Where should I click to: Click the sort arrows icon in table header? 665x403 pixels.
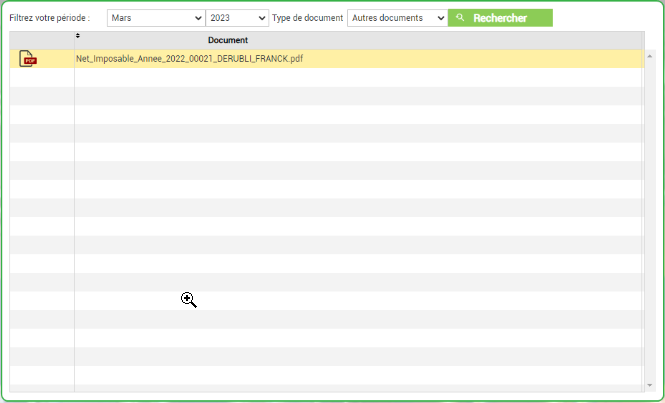(x=78, y=36)
